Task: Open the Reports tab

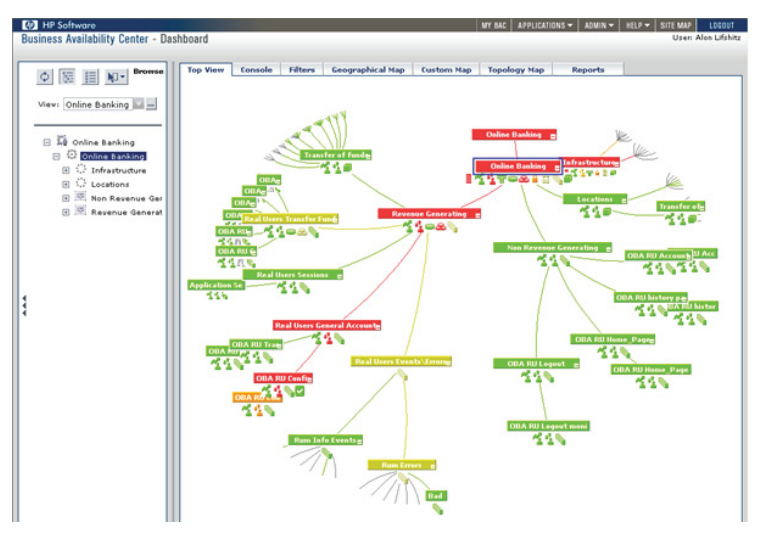Action: pyautogui.click(x=588, y=70)
